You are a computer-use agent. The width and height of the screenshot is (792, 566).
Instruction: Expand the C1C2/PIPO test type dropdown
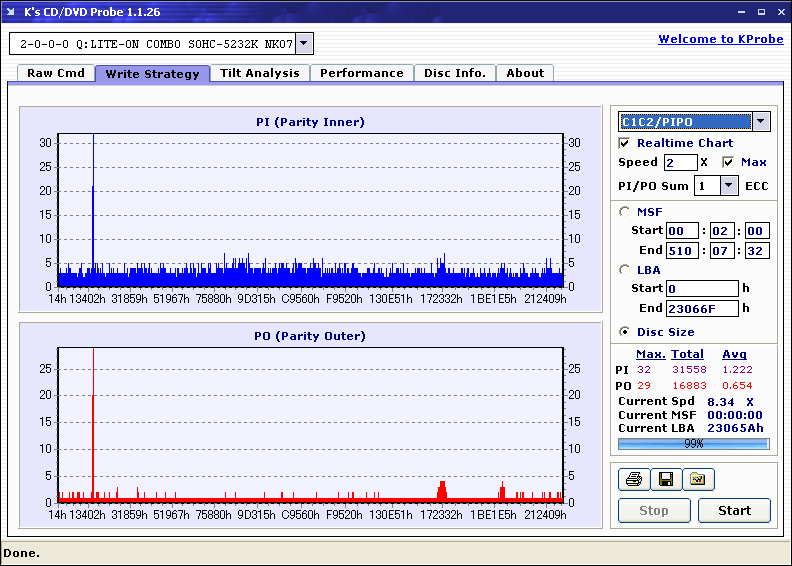click(761, 122)
